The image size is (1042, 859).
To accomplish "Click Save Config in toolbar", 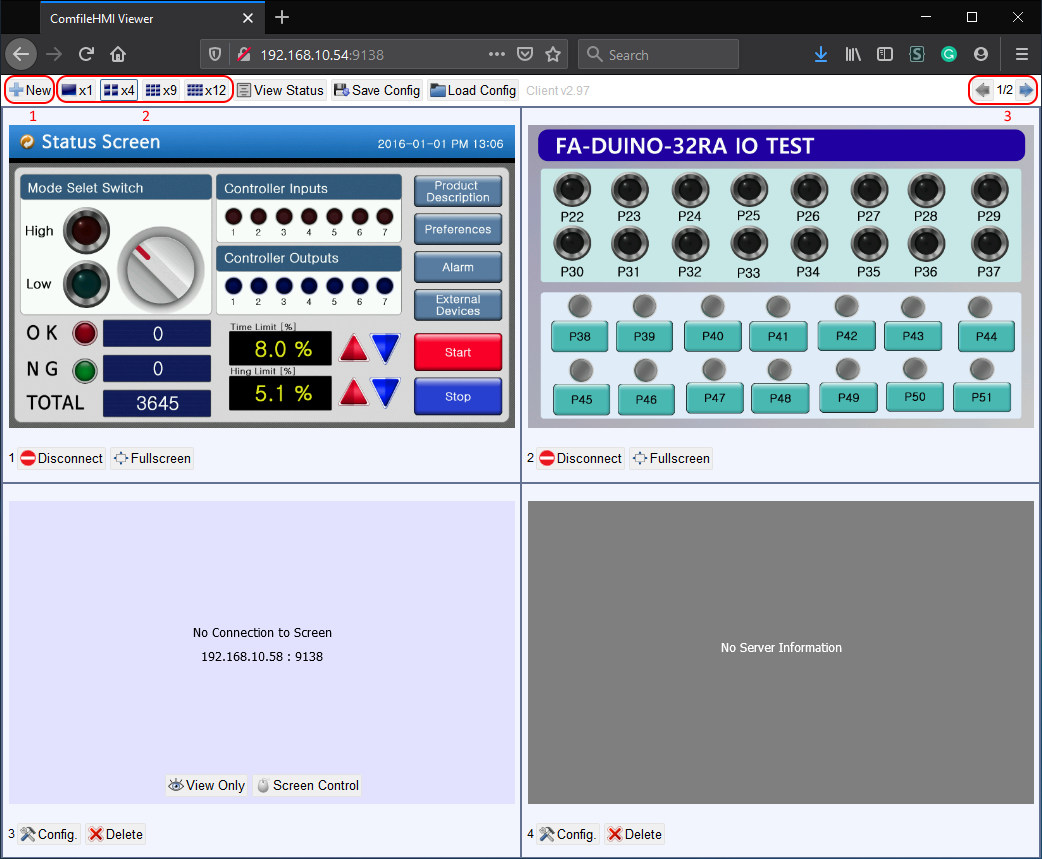I will coord(376,90).
